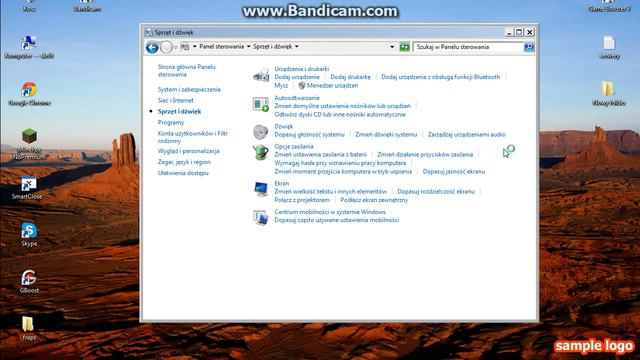Open the address bar history dropdown
The width and height of the screenshot is (640, 360).
[392, 47]
